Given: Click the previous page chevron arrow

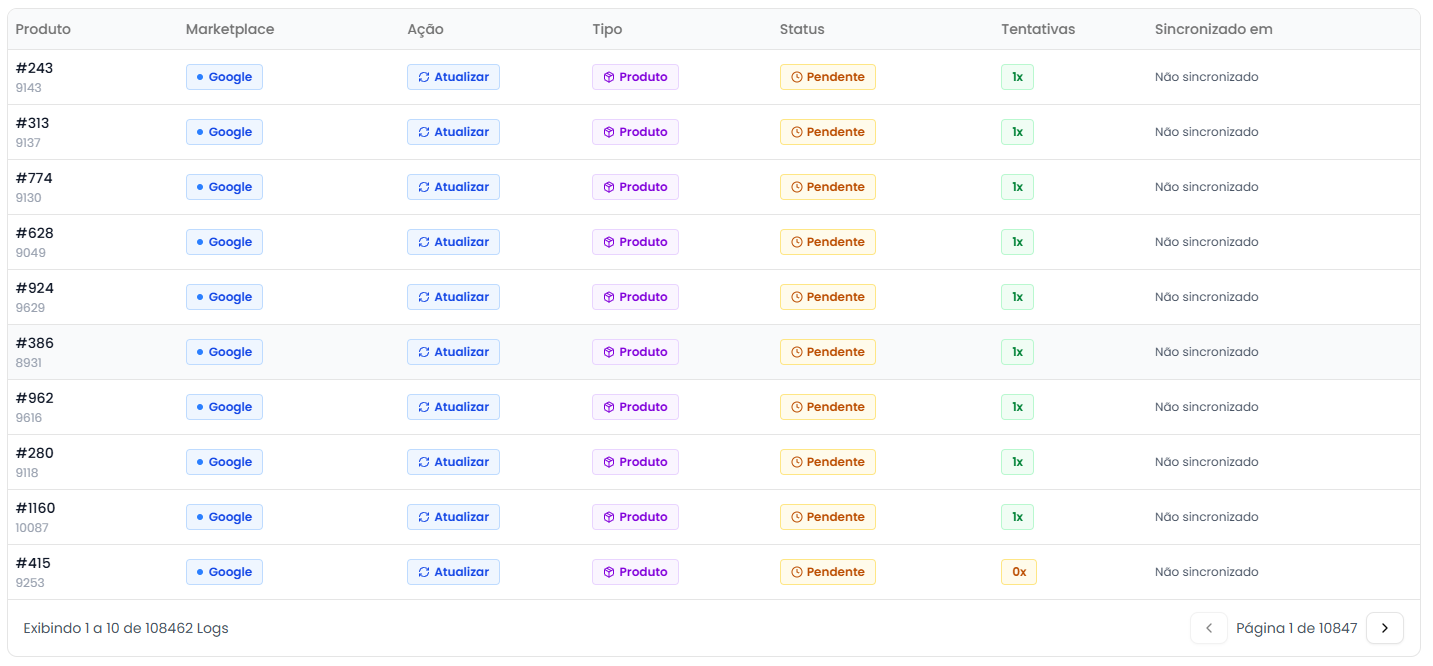Looking at the screenshot, I should 1208,628.
